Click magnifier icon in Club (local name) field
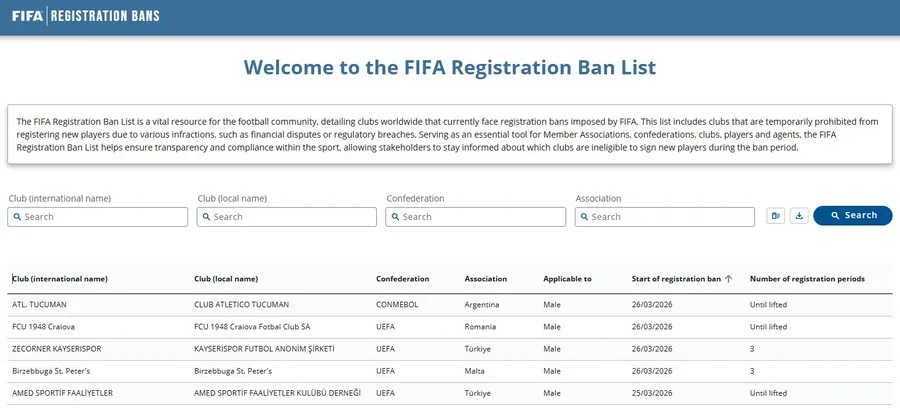The height and width of the screenshot is (408, 900). pyautogui.click(x=207, y=217)
